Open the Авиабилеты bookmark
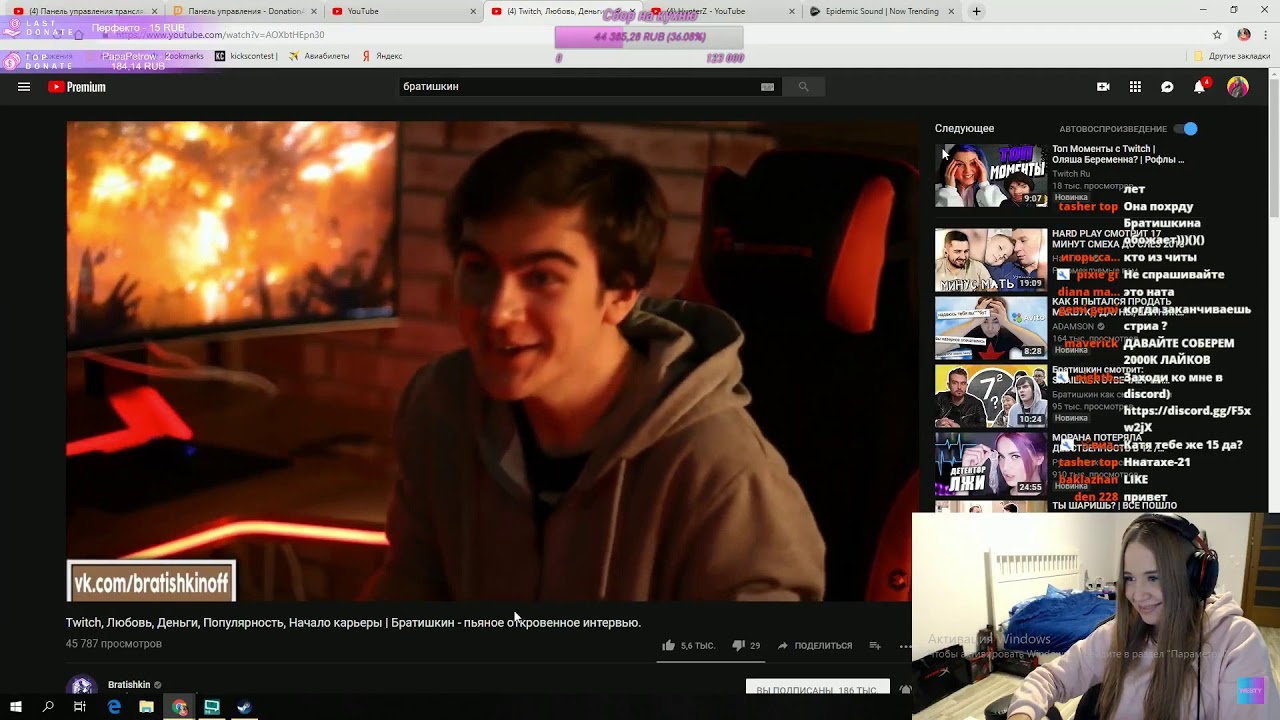Image resolution: width=1280 pixels, height=720 pixels. [319, 56]
